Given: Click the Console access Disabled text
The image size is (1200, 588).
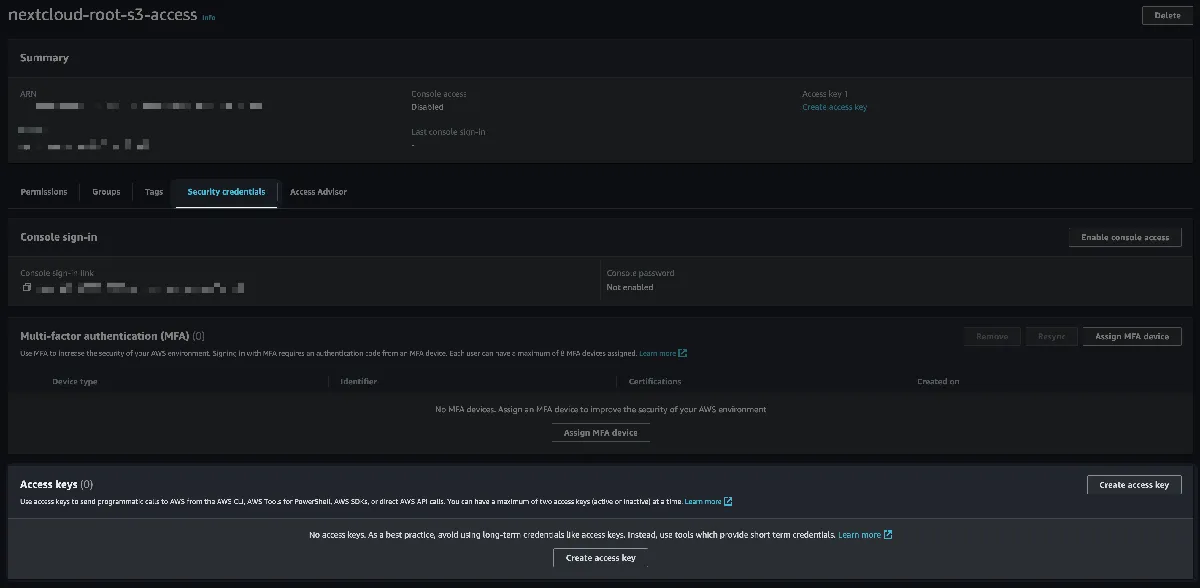Looking at the screenshot, I should point(427,107).
